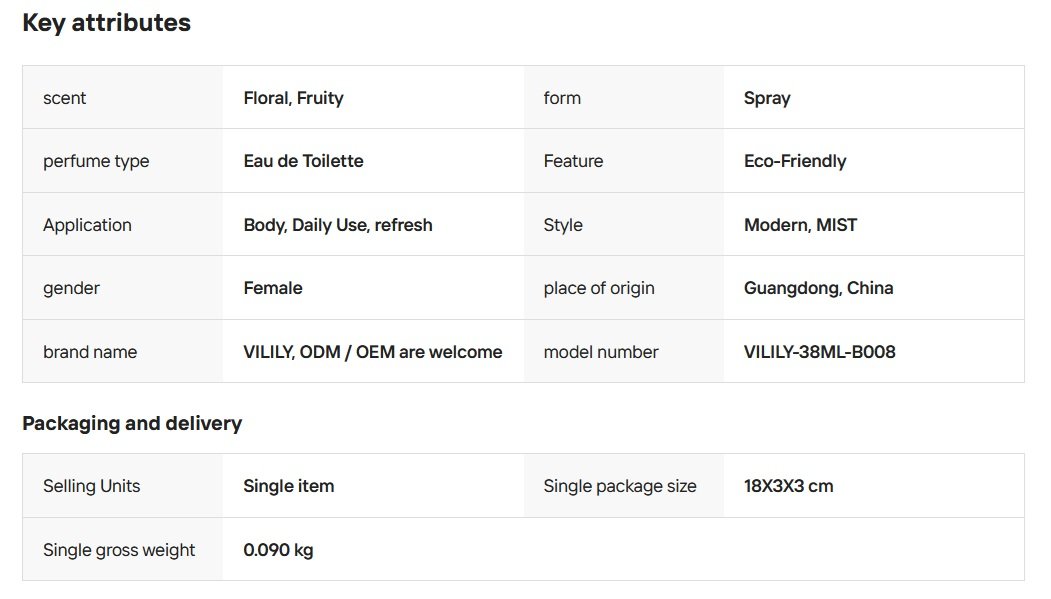The width and height of the screenshot is (1051, 599).
Task: Select the Single item value
Action: pyautogui.click(x=289, y=486)
